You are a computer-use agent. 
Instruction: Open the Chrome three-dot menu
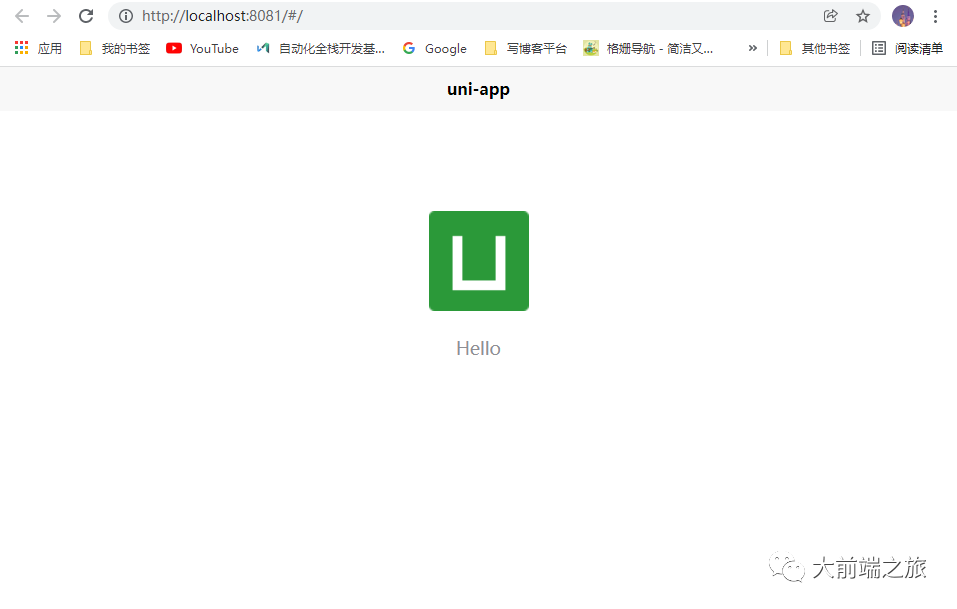[x=935, y=16]
